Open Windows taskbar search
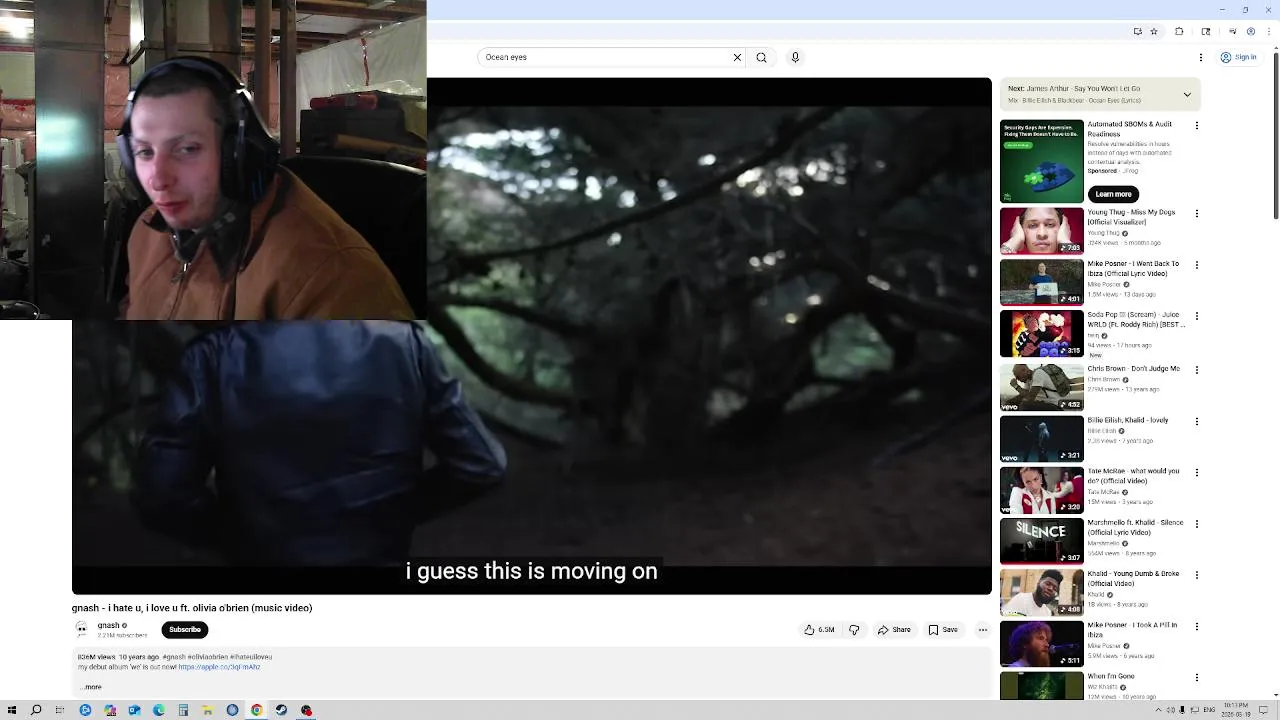 click(36, 710)
